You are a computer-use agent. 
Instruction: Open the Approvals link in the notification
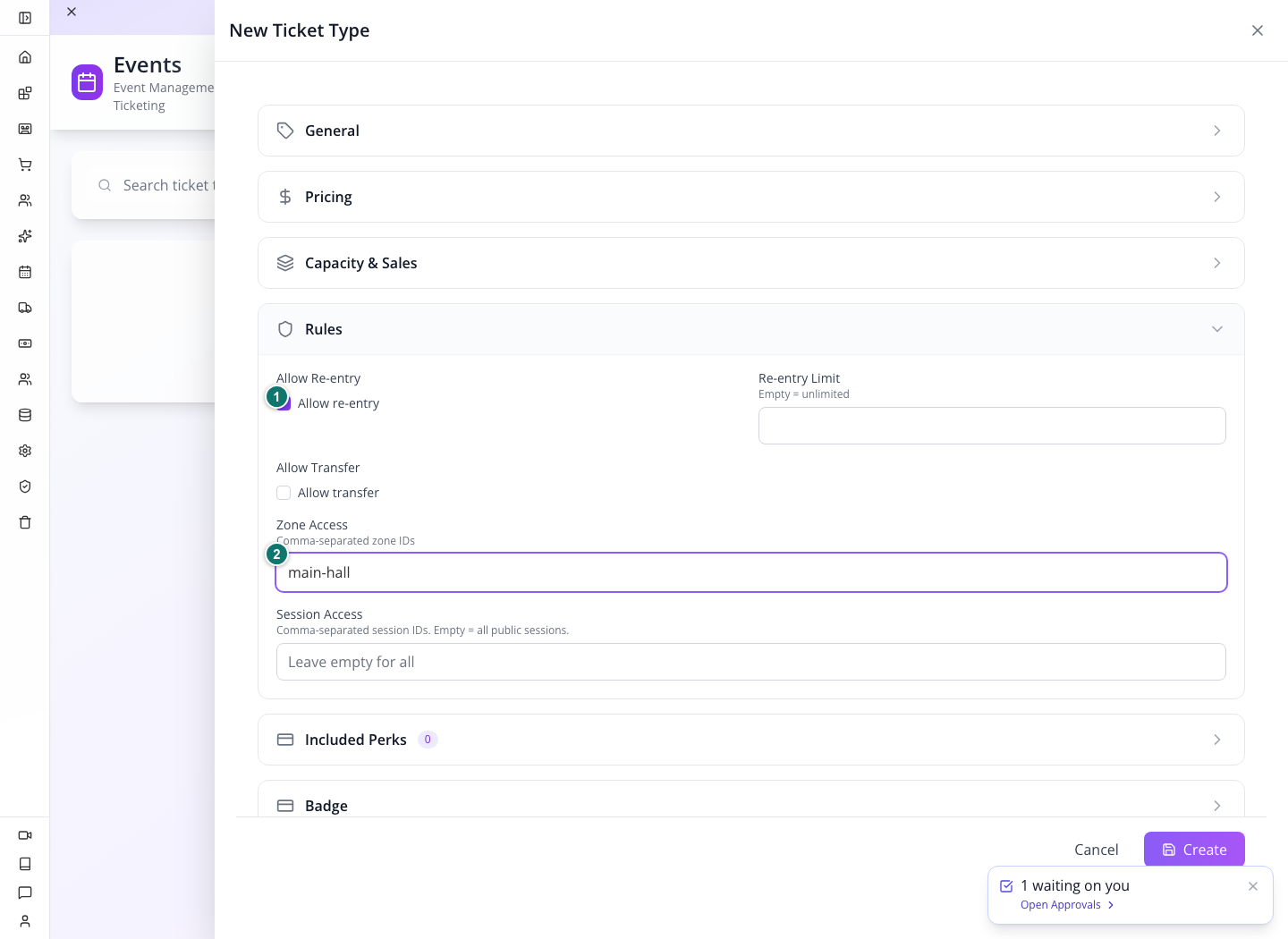pyautogui.click(x=1067, y=905)
